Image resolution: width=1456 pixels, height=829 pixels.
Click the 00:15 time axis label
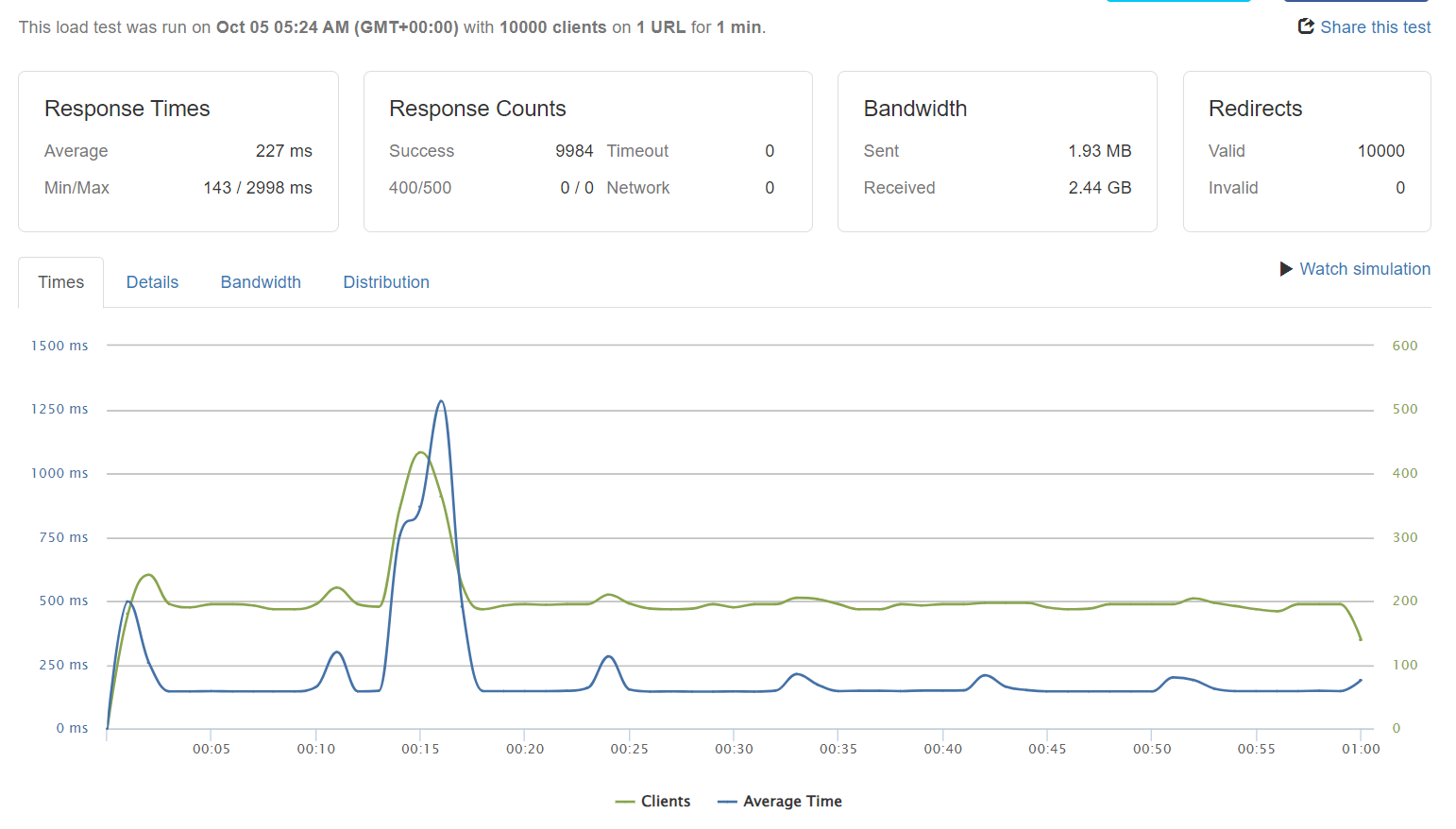point(420,749)
